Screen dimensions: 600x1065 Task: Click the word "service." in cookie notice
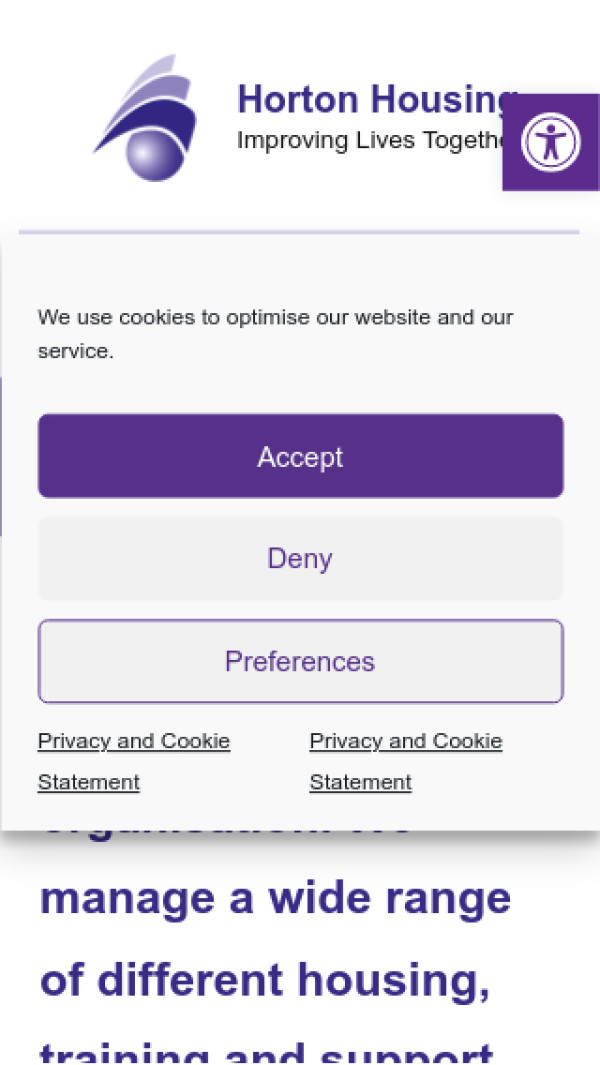pos(76,352)
